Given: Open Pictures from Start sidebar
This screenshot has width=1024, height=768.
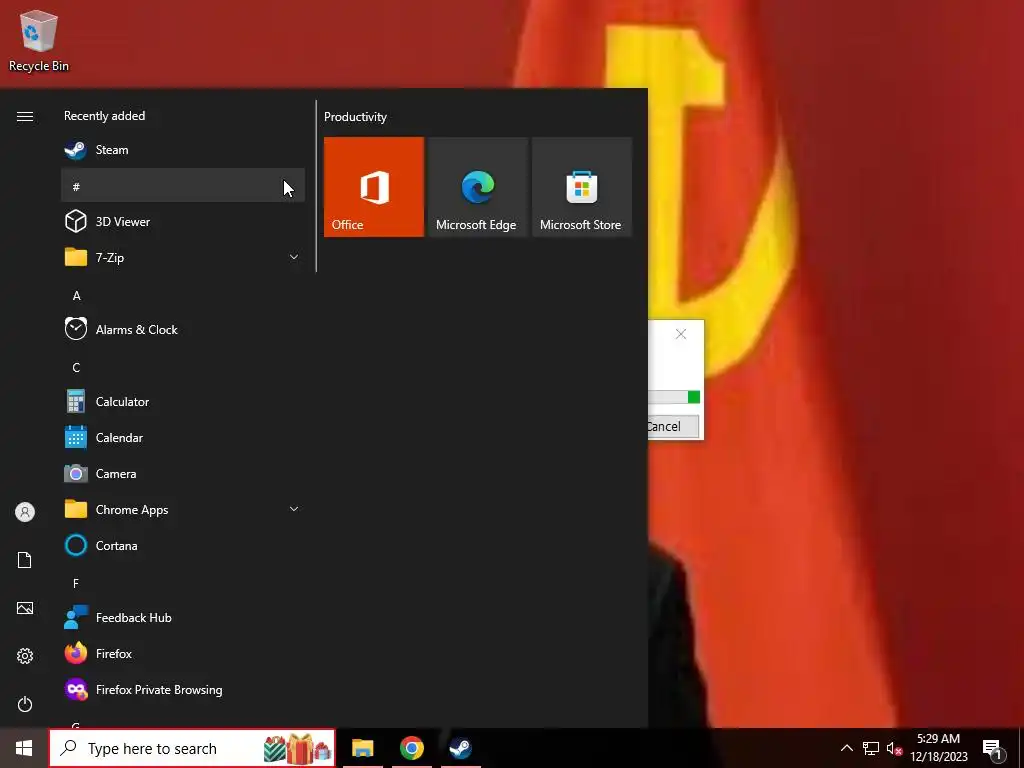Looking at the screenshot, I should coord(25,608).
